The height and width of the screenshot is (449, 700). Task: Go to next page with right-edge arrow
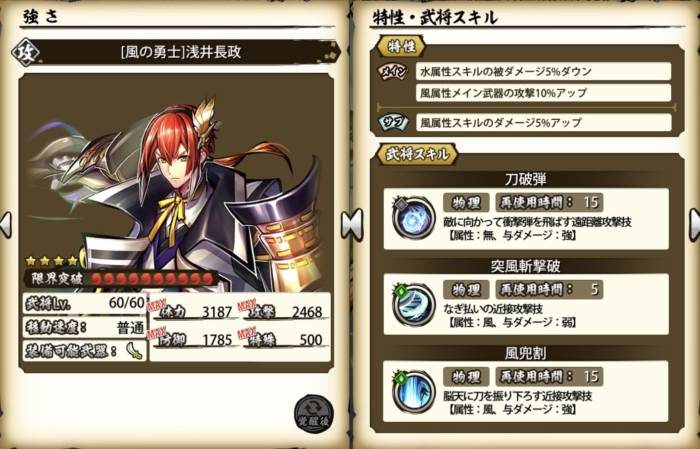point(694,224)
